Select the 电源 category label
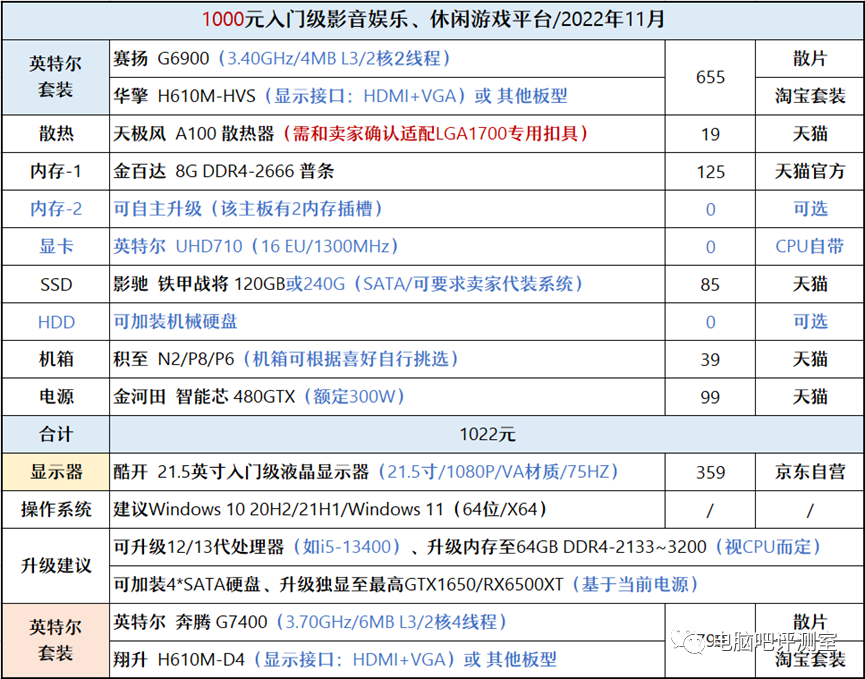The width and height of the screenshot is (865, 679). [x=56, y=397]
